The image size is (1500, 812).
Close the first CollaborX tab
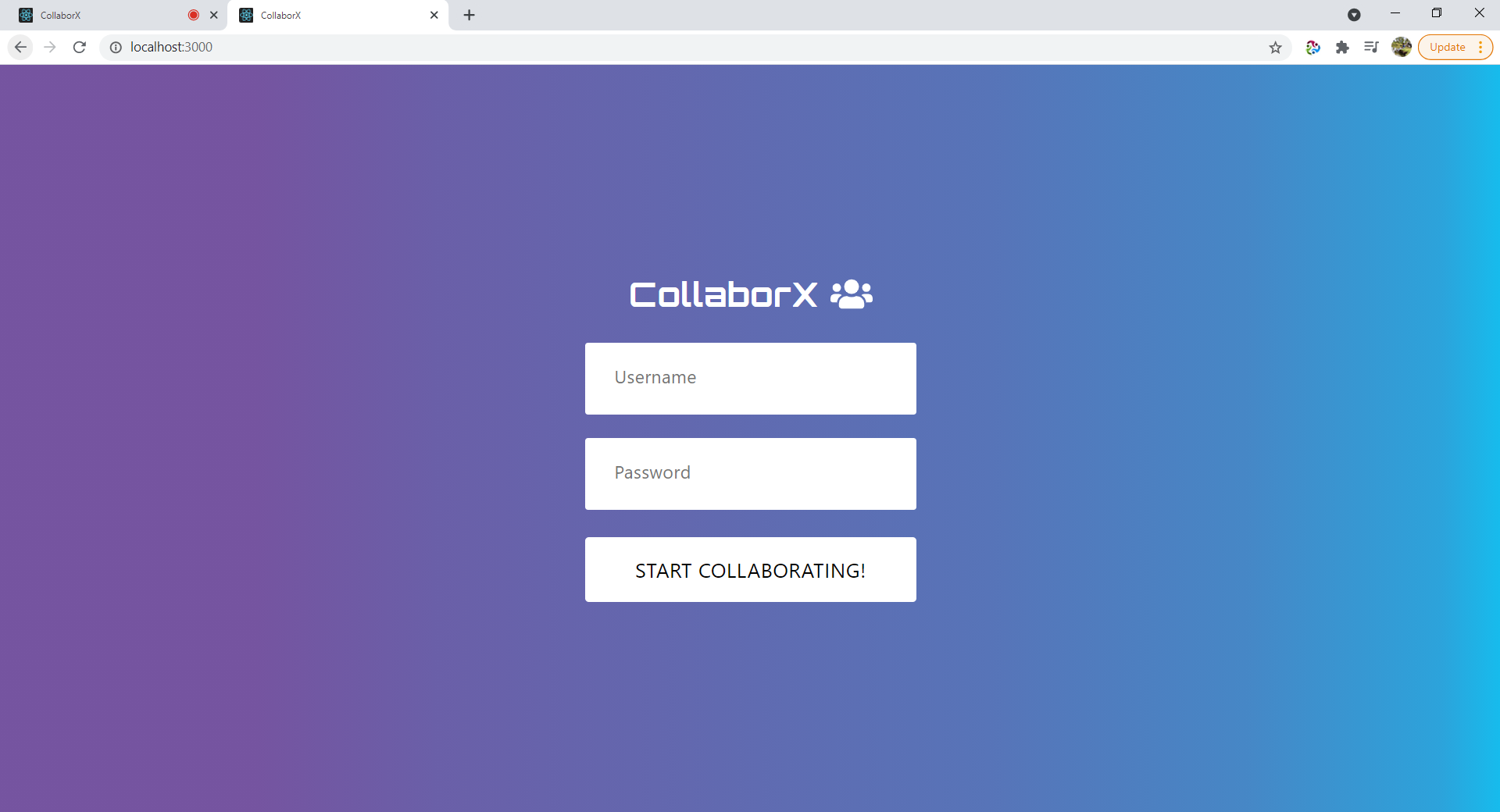click(214, 15)
